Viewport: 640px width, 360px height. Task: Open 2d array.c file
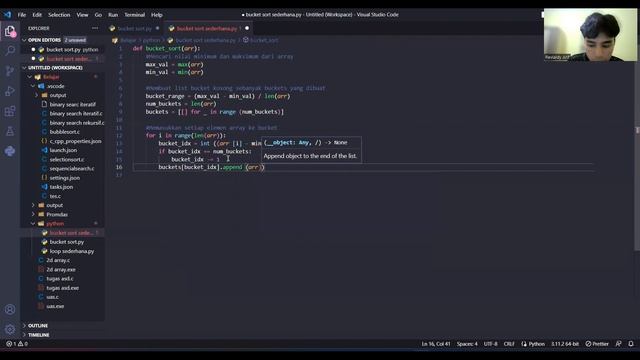click(58, 260)
